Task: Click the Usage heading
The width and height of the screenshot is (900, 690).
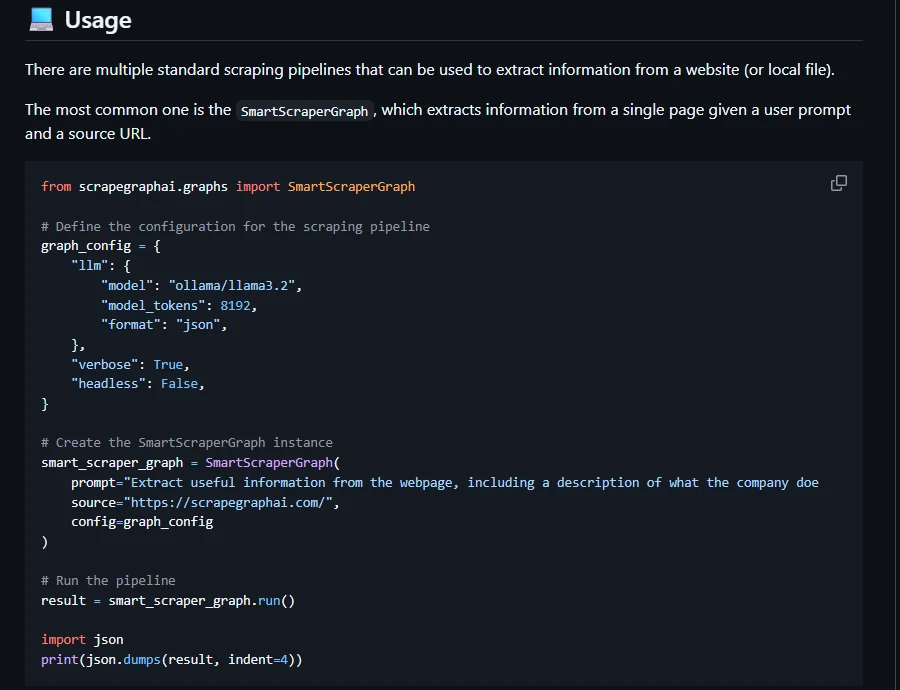Action: click(x=98, y=20)
